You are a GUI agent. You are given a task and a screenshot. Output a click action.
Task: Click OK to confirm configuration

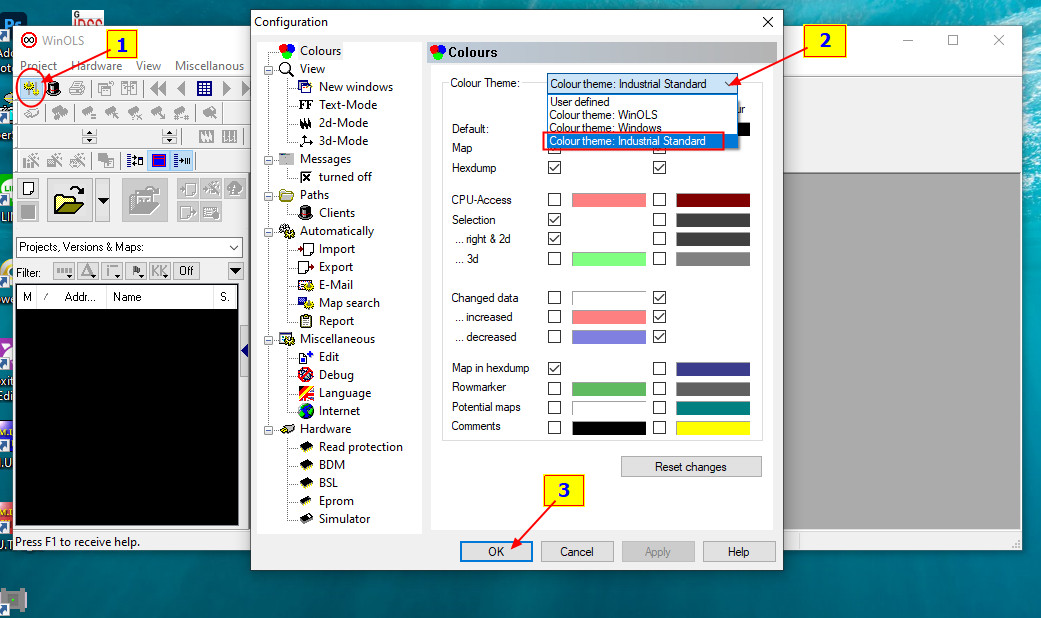click(x=496, y=551)
